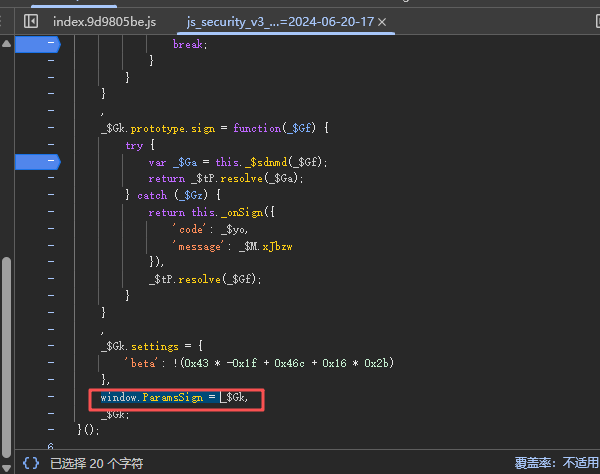The width and height of the screenshot is (600, 474).
Task: Set breakpoint in gutter beside '_$Gk.settings' line
Action: (x=51, y=345)
